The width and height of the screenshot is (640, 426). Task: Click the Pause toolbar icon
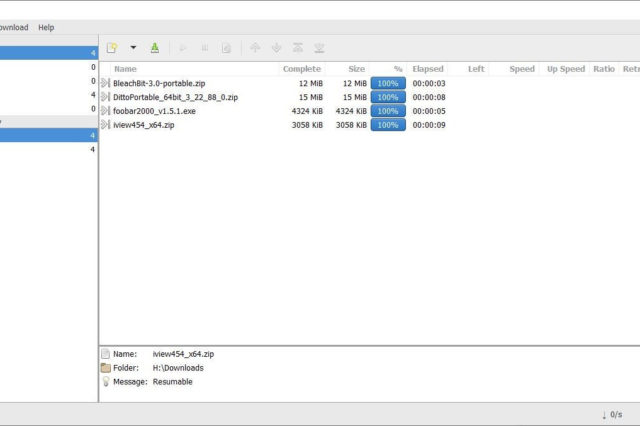tap(205, 48)
